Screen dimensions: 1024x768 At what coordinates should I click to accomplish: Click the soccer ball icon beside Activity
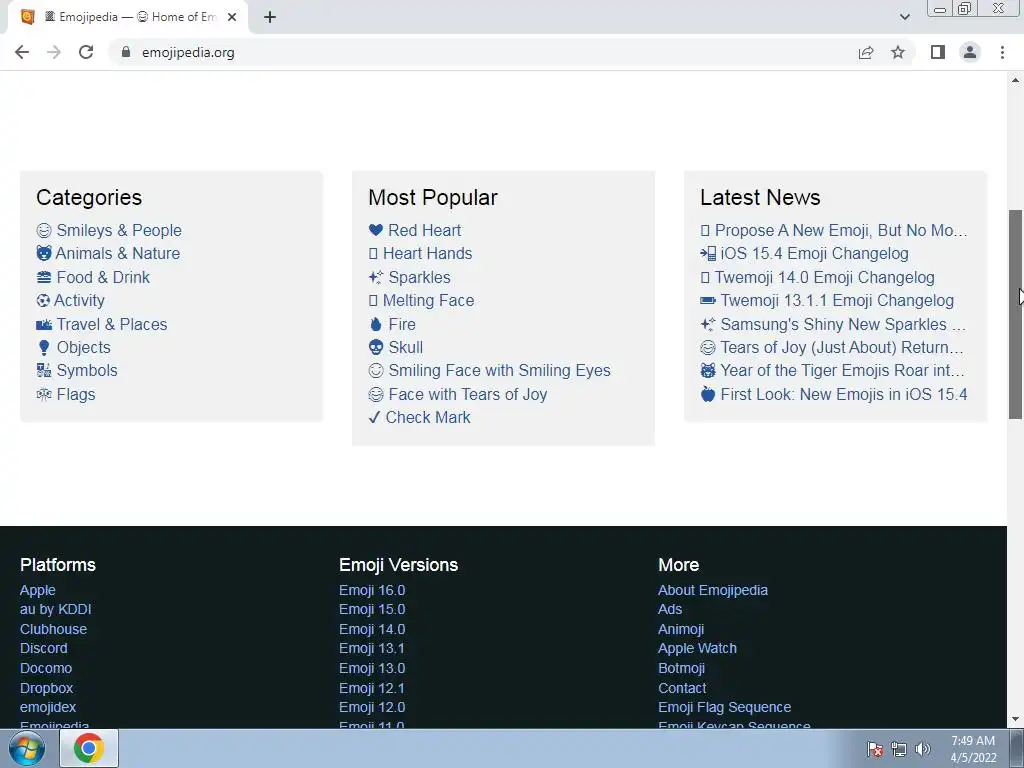[x=43, y=300]
